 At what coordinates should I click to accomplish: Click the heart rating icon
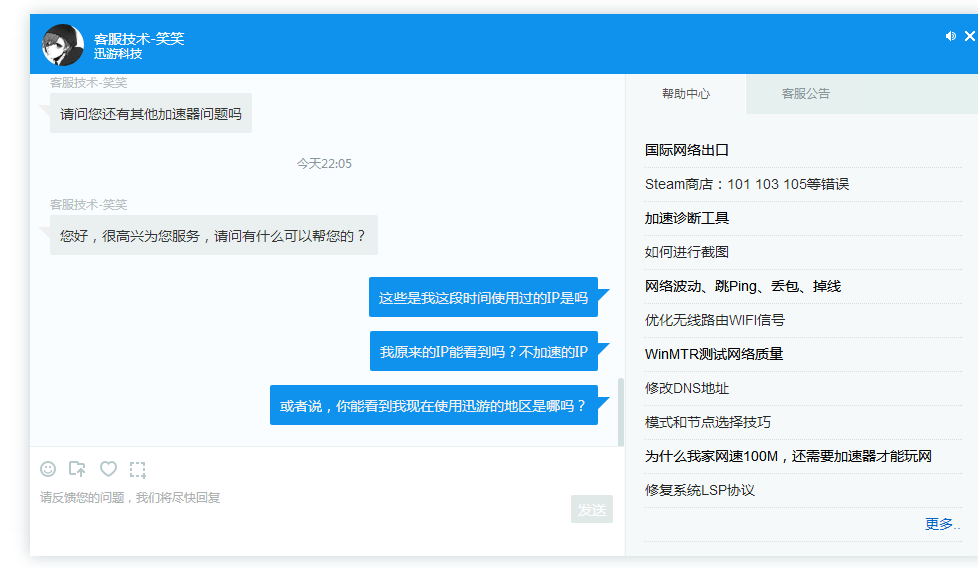108,469
